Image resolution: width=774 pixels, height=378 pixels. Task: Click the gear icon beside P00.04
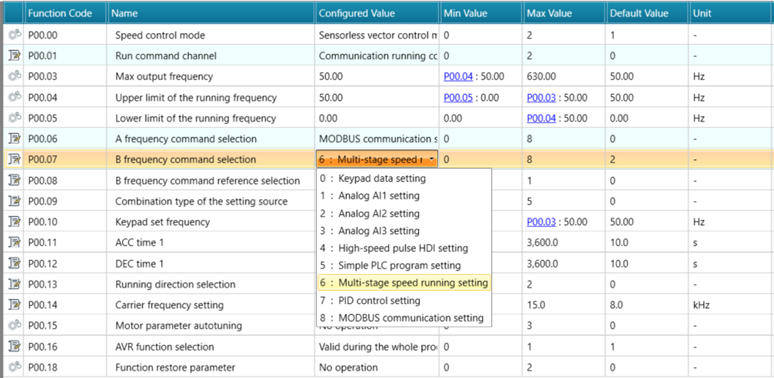pos(14,97)
